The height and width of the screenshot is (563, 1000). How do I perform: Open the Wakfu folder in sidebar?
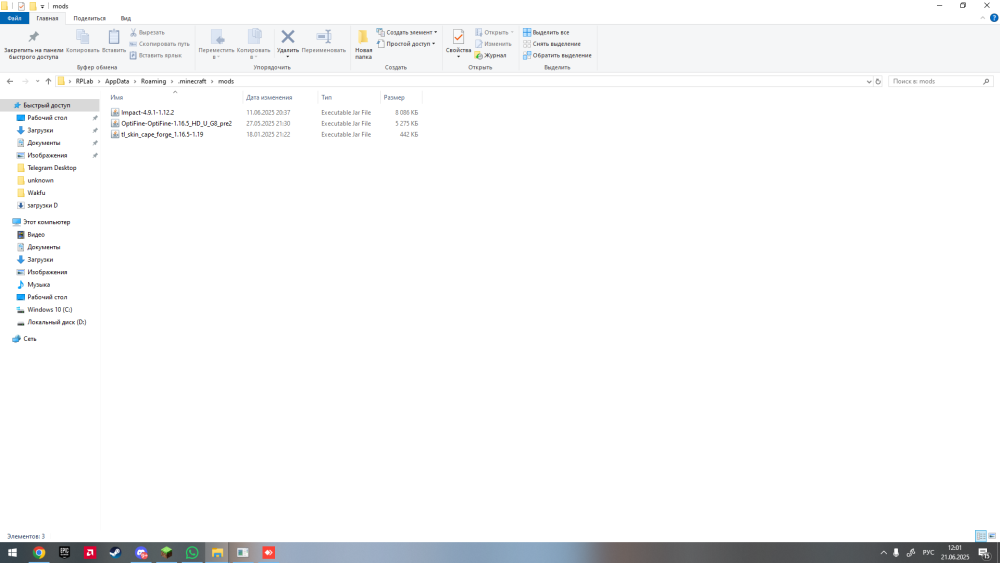coord(36,193)
